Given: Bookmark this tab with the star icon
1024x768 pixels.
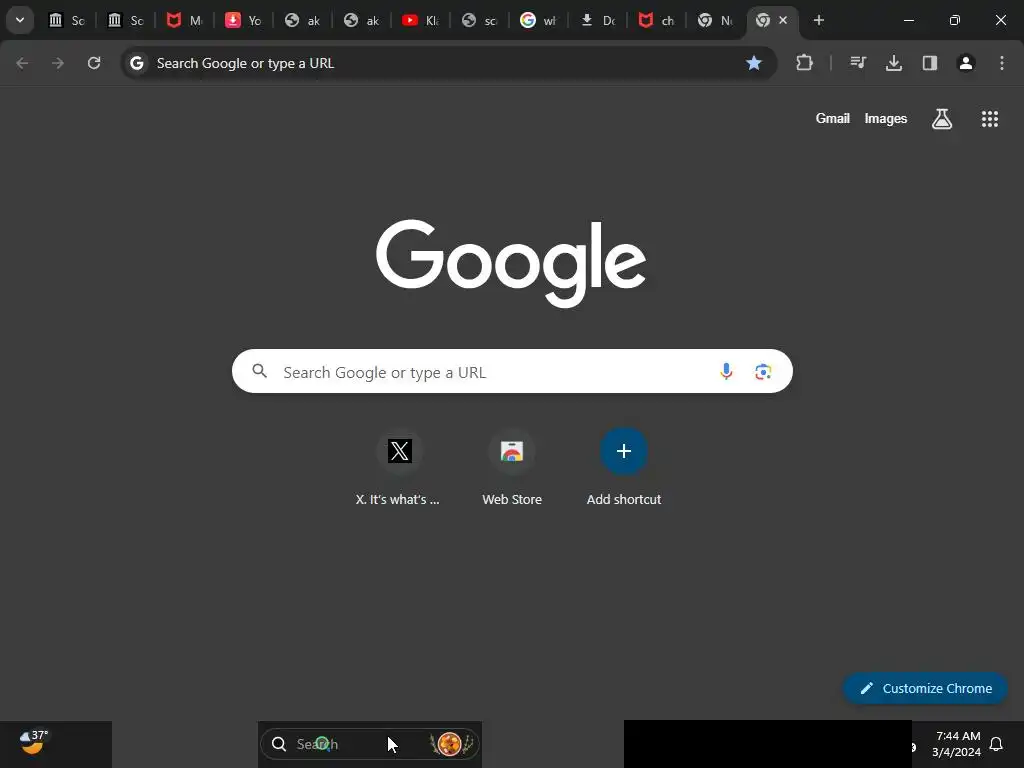Looking at the screenshot, I should pos(754,63).
